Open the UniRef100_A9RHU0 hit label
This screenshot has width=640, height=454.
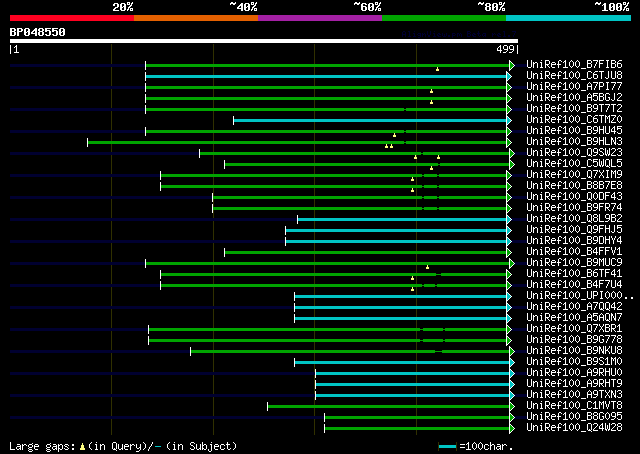click(574, 372)
